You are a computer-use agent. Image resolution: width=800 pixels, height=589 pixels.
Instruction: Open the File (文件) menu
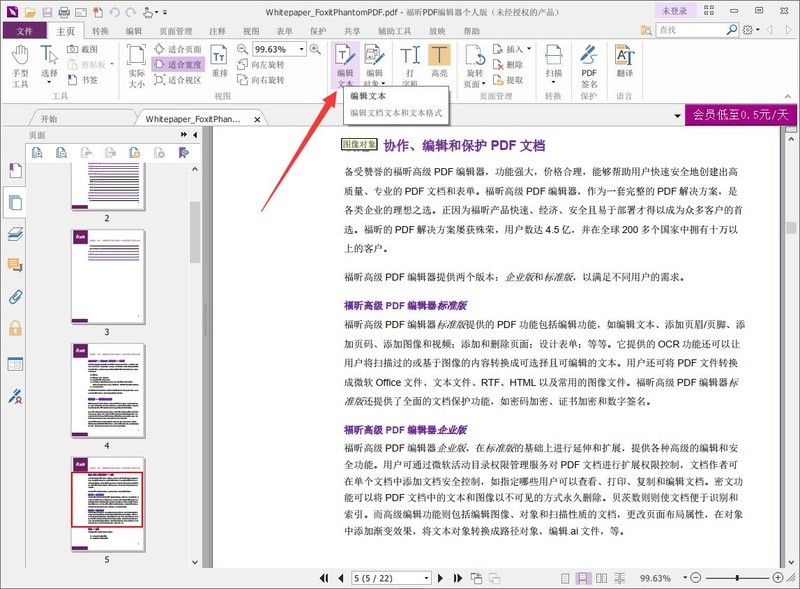tap(25, 31)
